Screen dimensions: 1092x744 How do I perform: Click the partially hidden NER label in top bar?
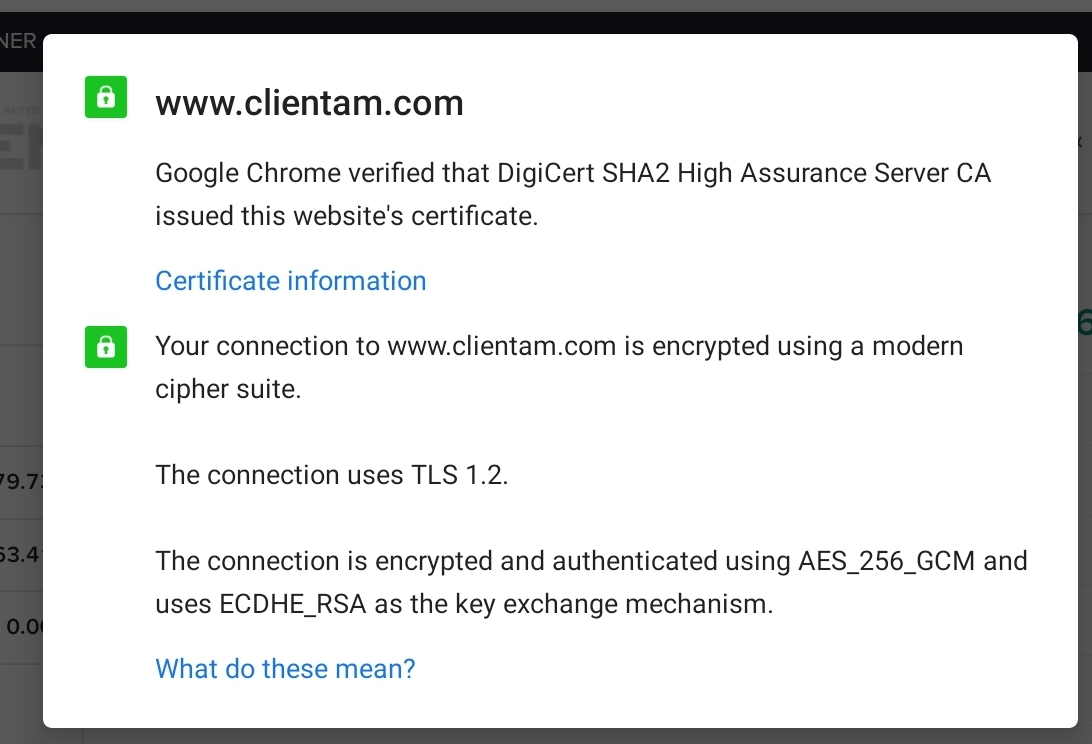[x=19, y=41]
